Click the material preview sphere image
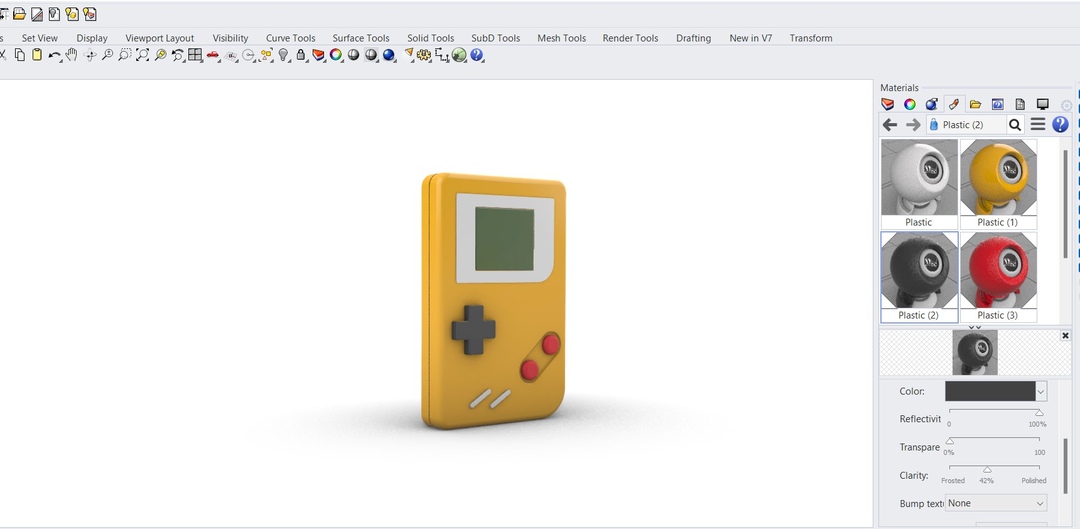 point(975,352)
